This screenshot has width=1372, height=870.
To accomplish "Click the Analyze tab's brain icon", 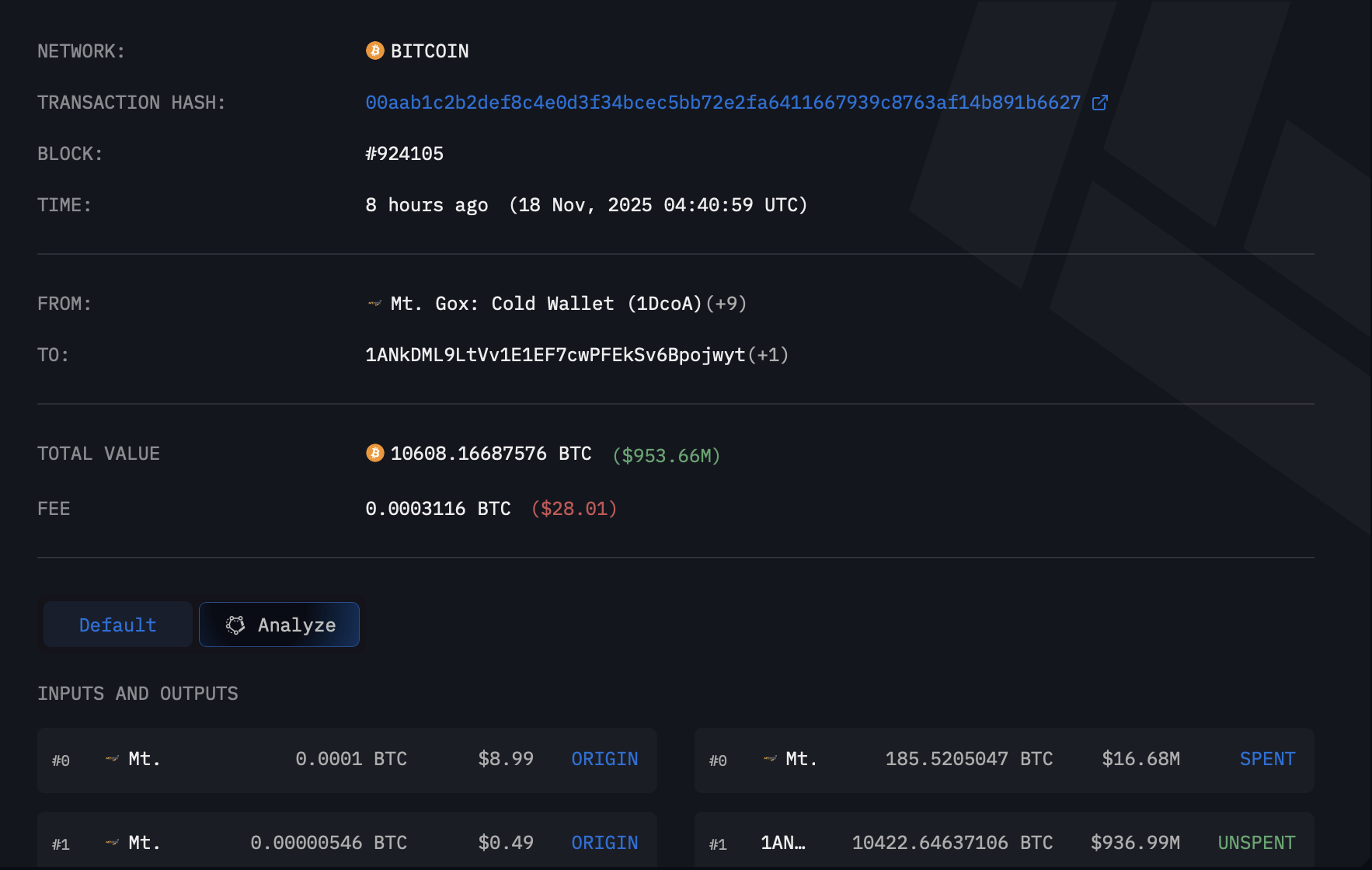I will [235, 625].
